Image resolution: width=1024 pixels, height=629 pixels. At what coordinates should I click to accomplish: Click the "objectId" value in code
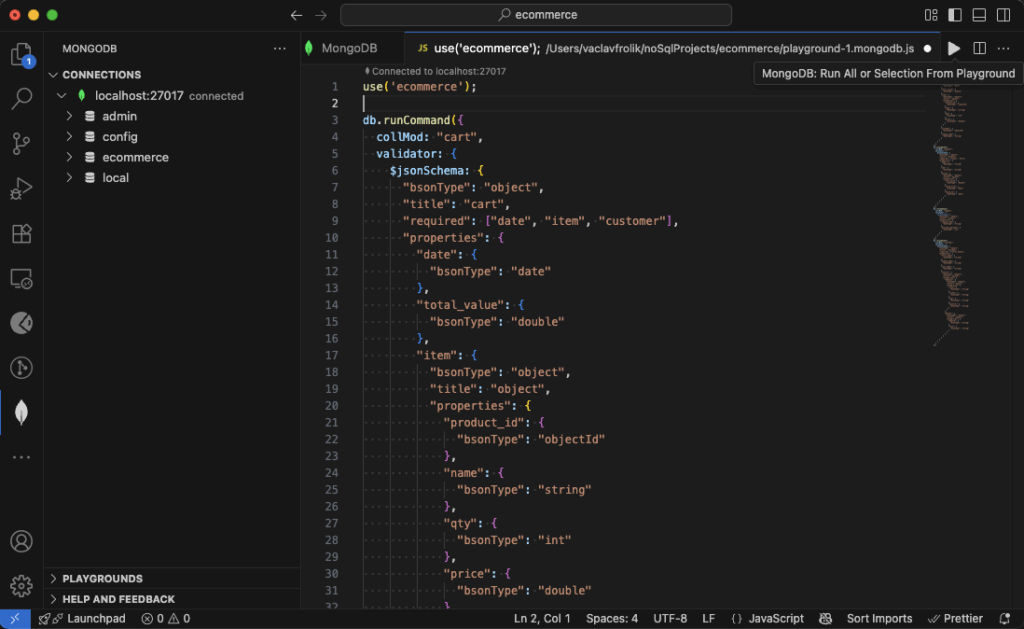tap(571, 440)
